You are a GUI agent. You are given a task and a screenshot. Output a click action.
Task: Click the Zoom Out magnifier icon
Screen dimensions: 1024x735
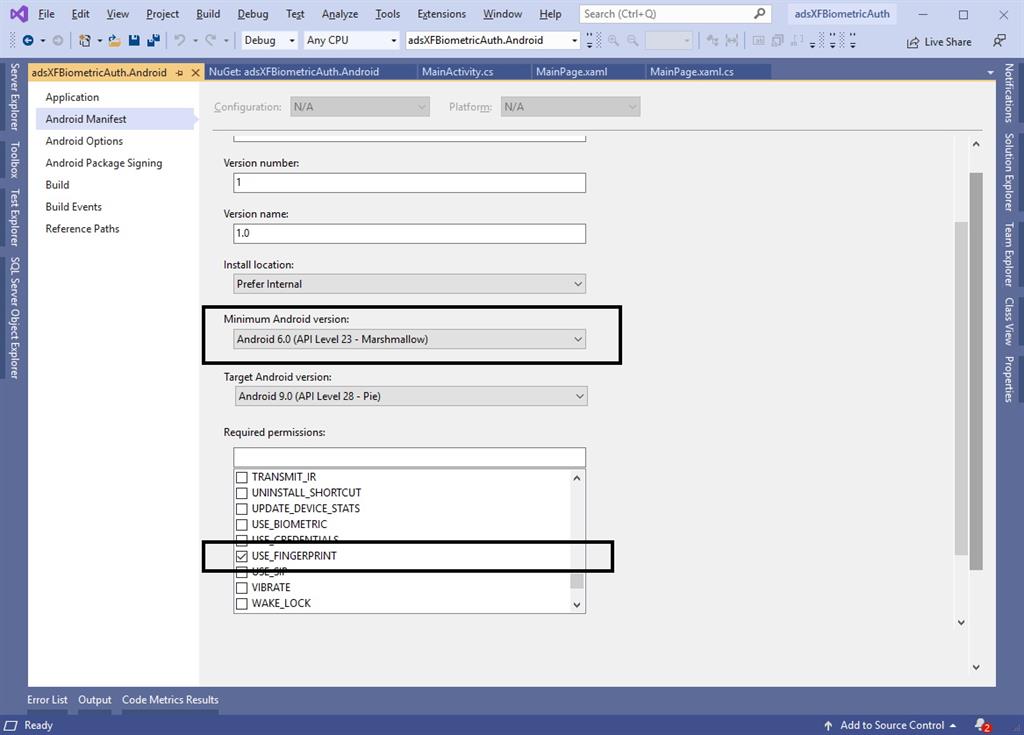tap(633, 41)
